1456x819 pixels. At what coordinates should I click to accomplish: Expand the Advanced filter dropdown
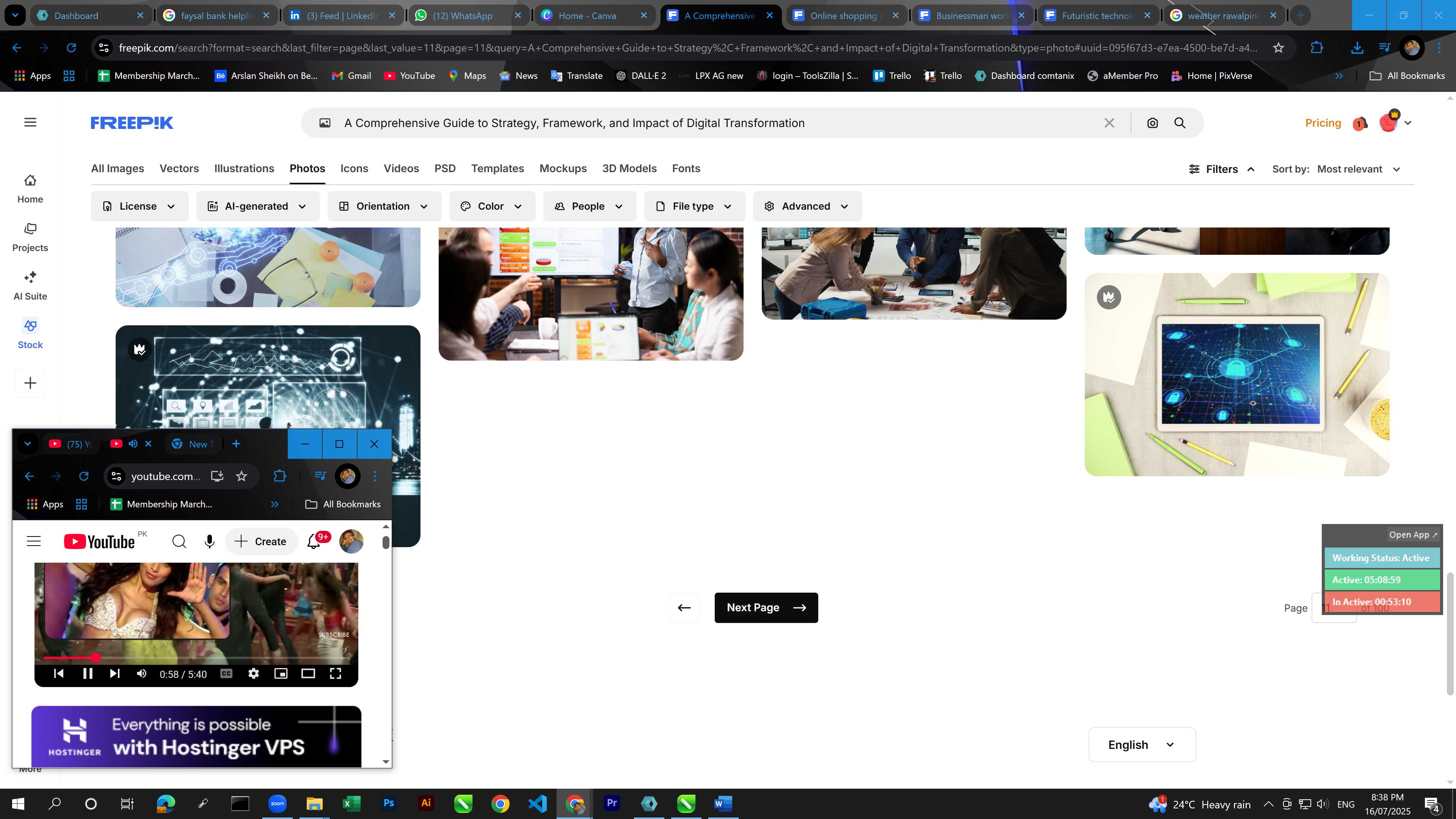coord(807,206)
